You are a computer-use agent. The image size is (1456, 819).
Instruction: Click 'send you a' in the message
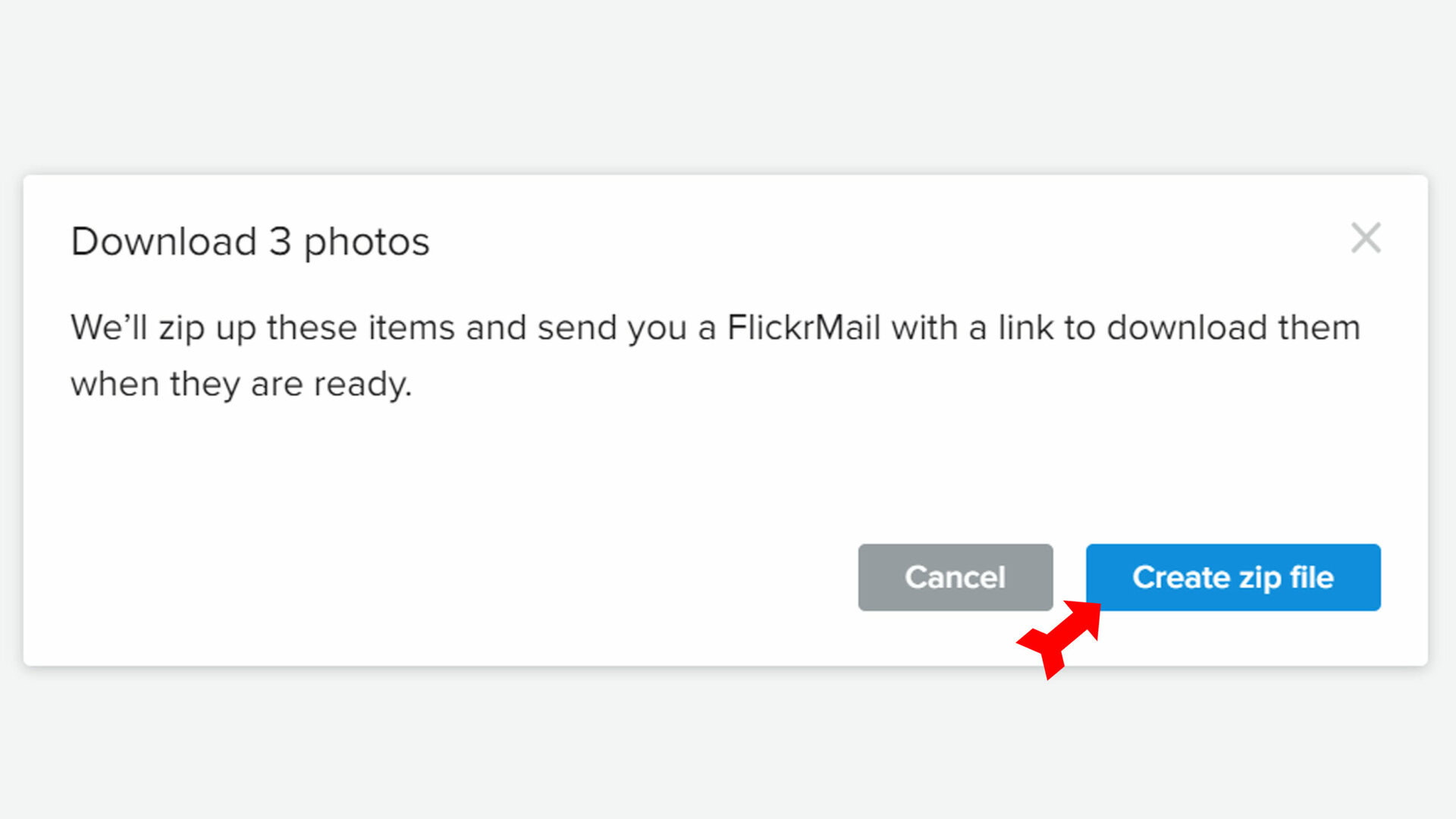626,328
